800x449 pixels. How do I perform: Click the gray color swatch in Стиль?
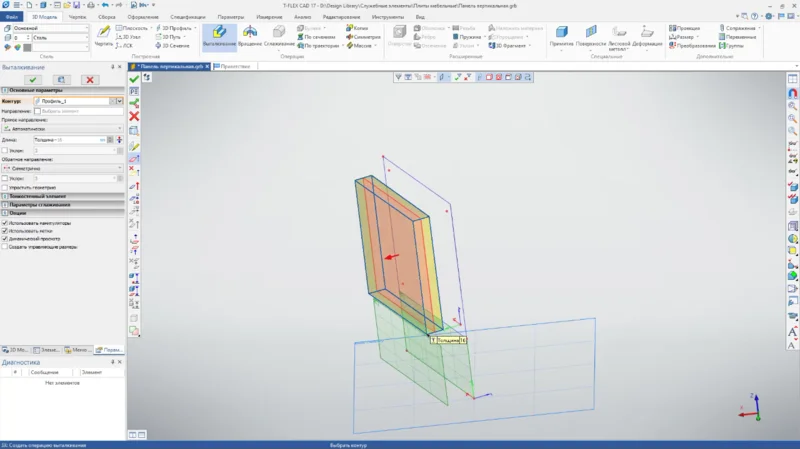tap(27, 46)
